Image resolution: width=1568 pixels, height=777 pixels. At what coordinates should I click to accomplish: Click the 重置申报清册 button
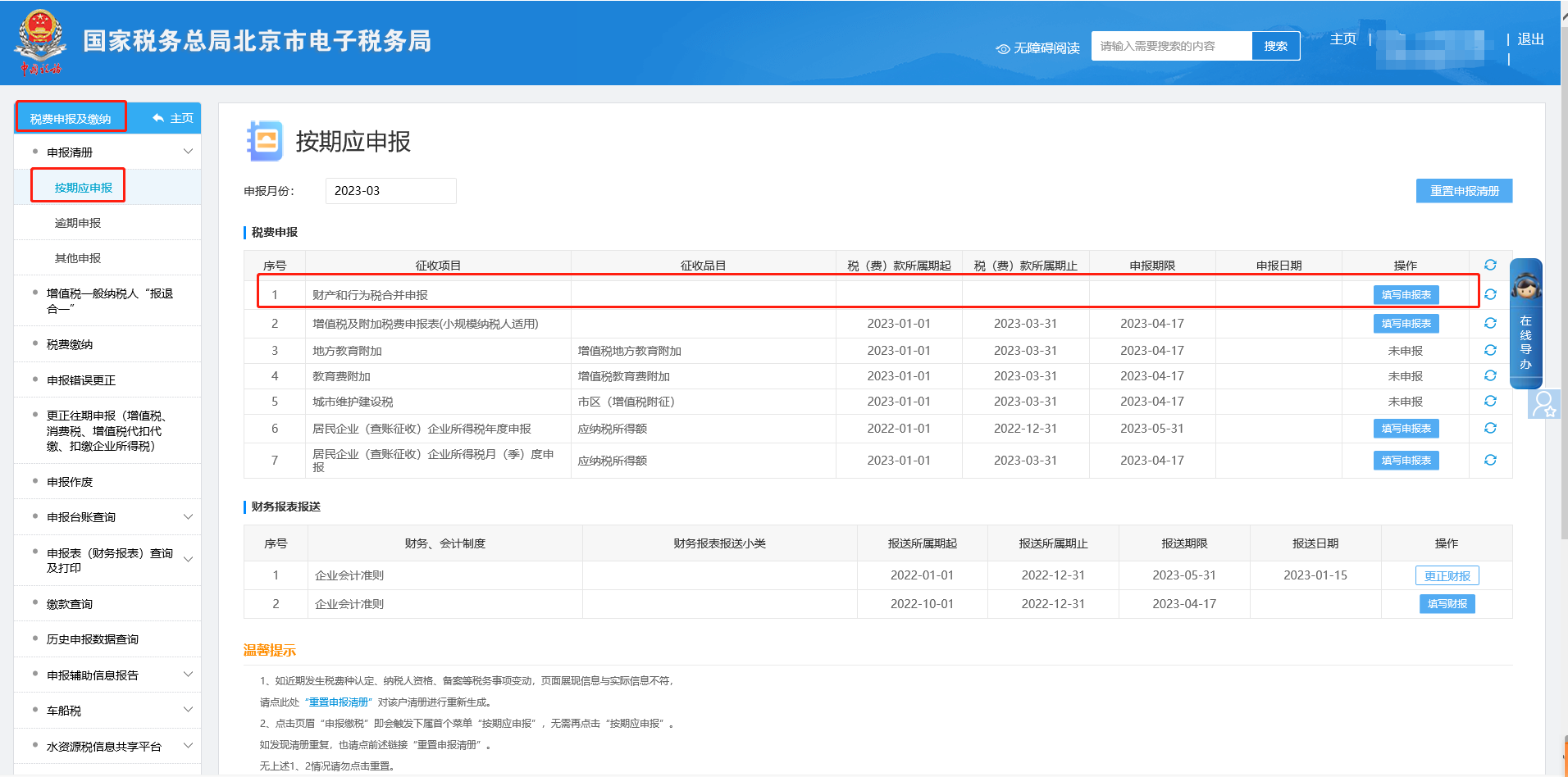1463,190
